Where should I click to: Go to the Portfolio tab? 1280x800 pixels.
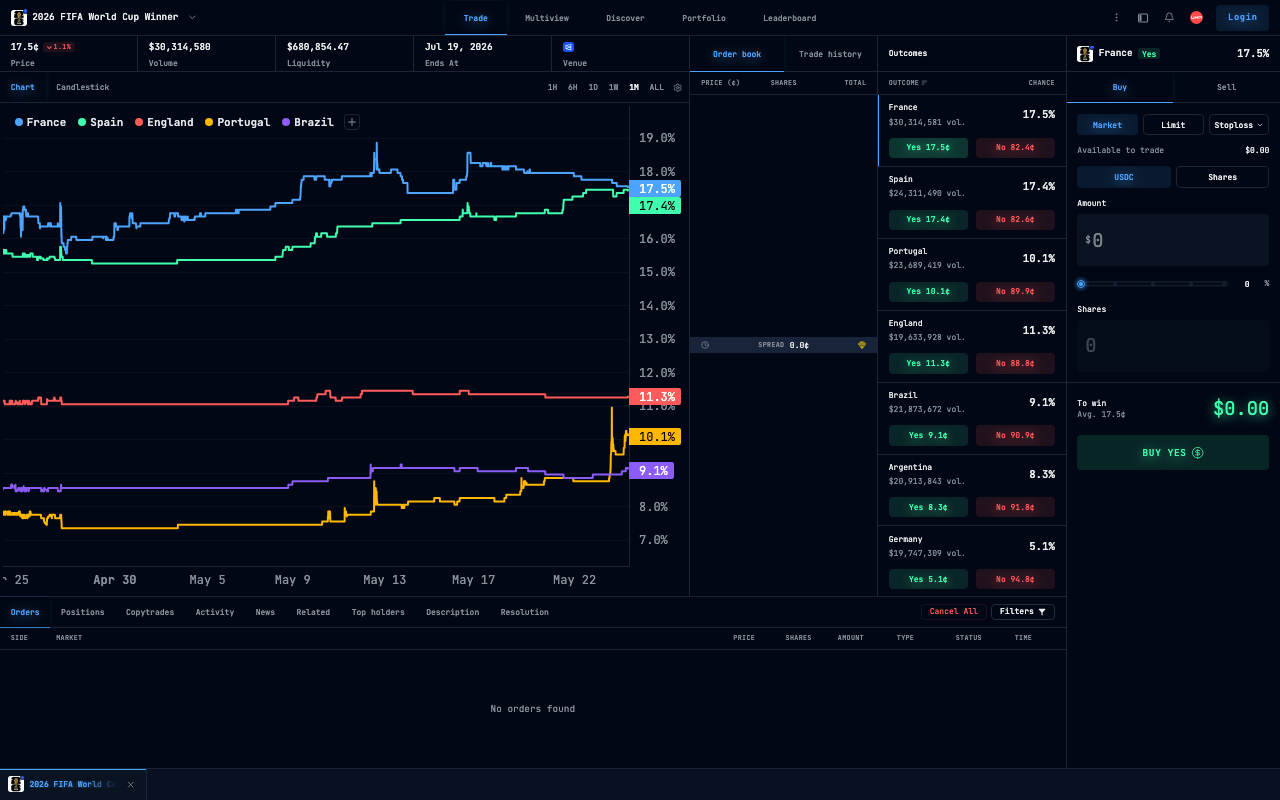point(704,18)
